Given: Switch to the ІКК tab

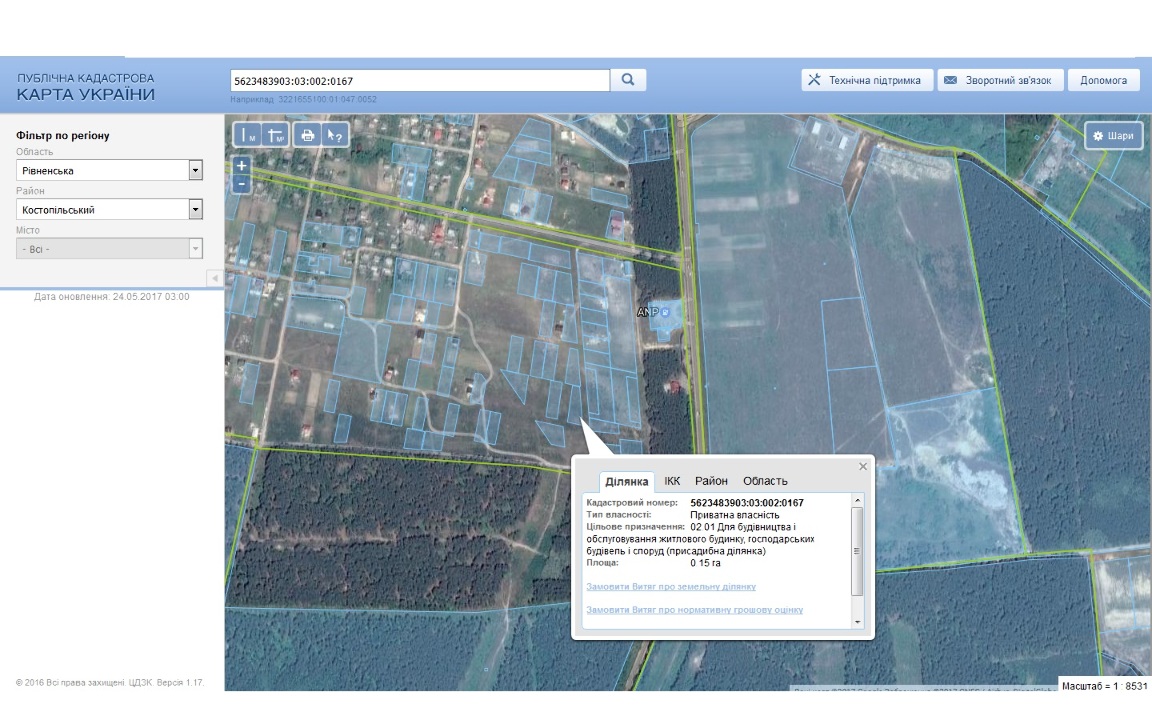Looking at the screenshot, I should [x=672, y=481].
